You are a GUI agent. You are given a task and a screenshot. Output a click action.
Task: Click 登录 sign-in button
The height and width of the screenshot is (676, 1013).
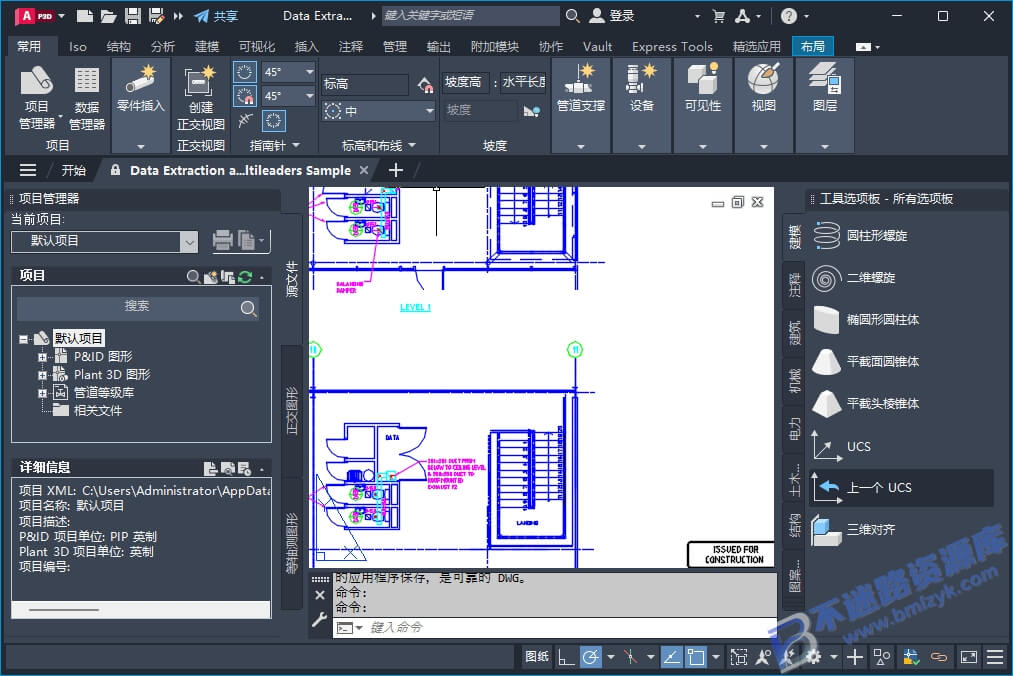click(612, 16)
